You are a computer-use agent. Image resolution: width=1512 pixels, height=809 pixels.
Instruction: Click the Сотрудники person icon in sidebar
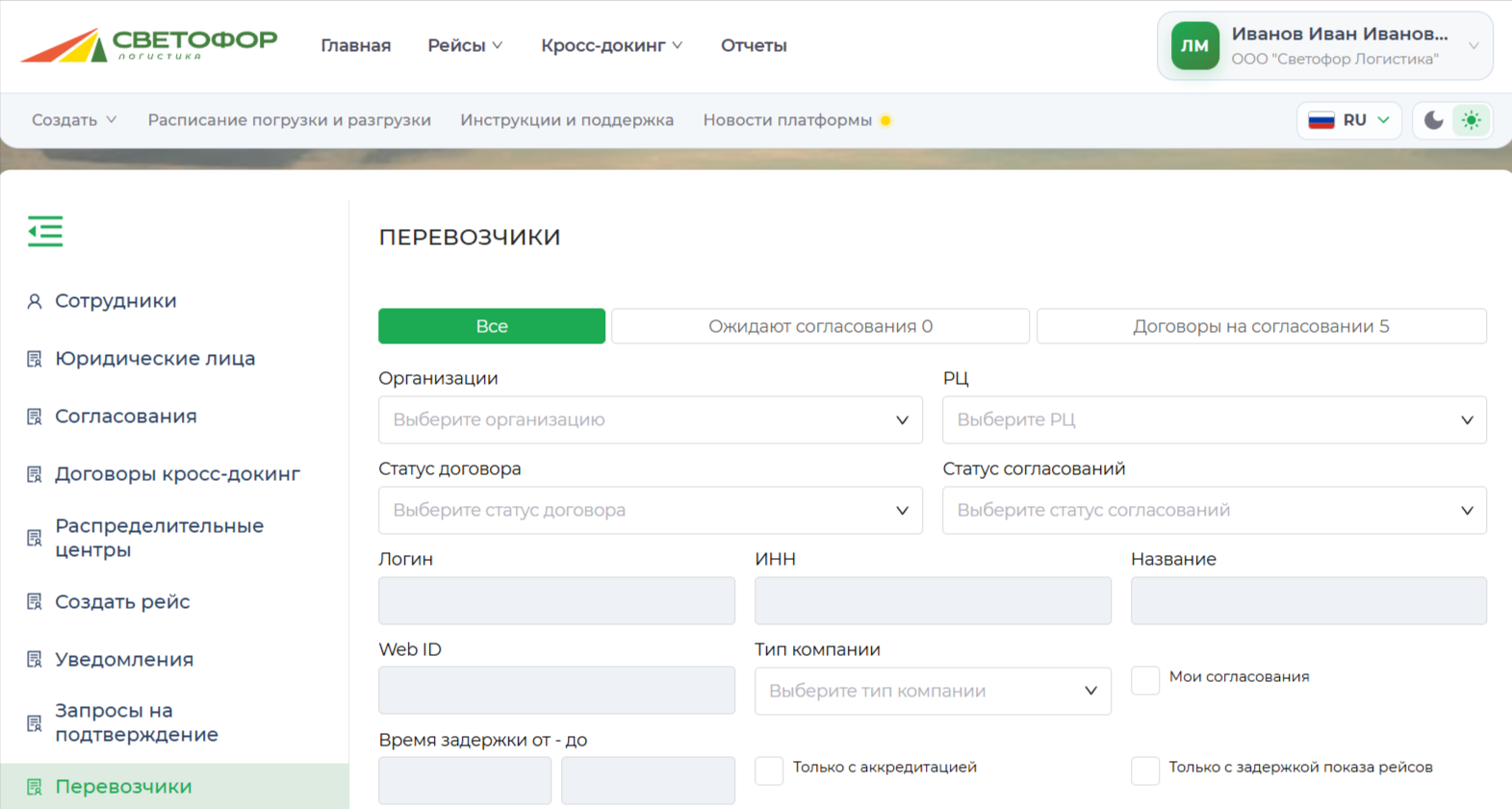click(35, 301)
